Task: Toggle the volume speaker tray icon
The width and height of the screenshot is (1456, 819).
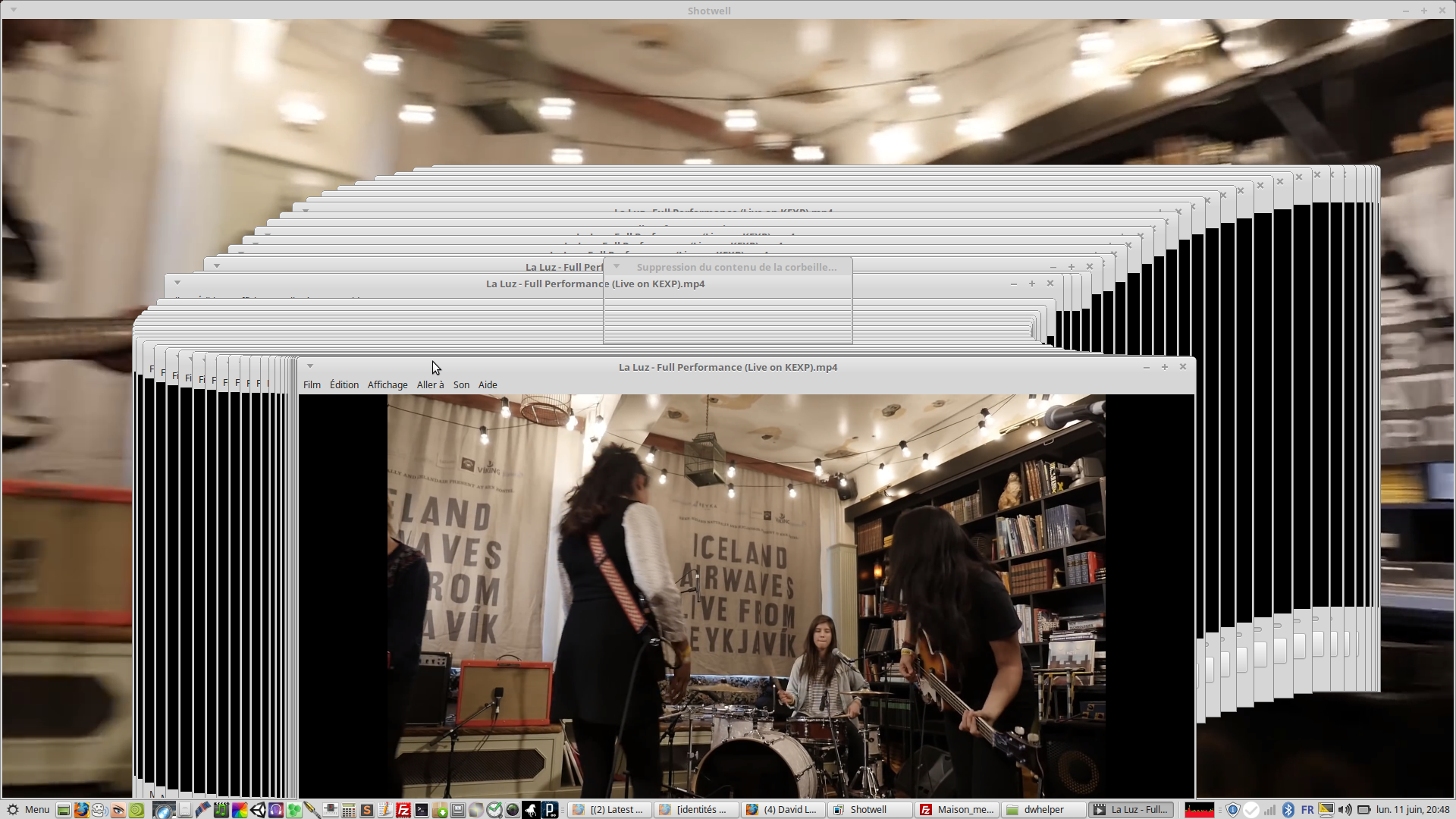Action: (x=1345, y=810)
